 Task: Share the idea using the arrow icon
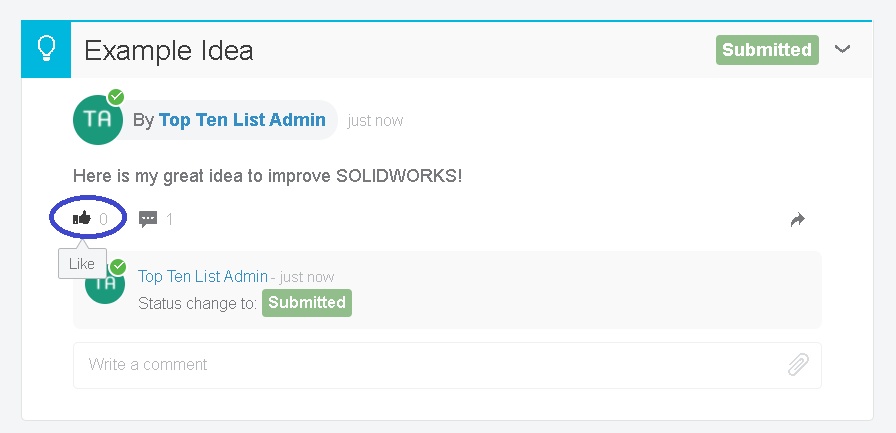click(797, 220)
